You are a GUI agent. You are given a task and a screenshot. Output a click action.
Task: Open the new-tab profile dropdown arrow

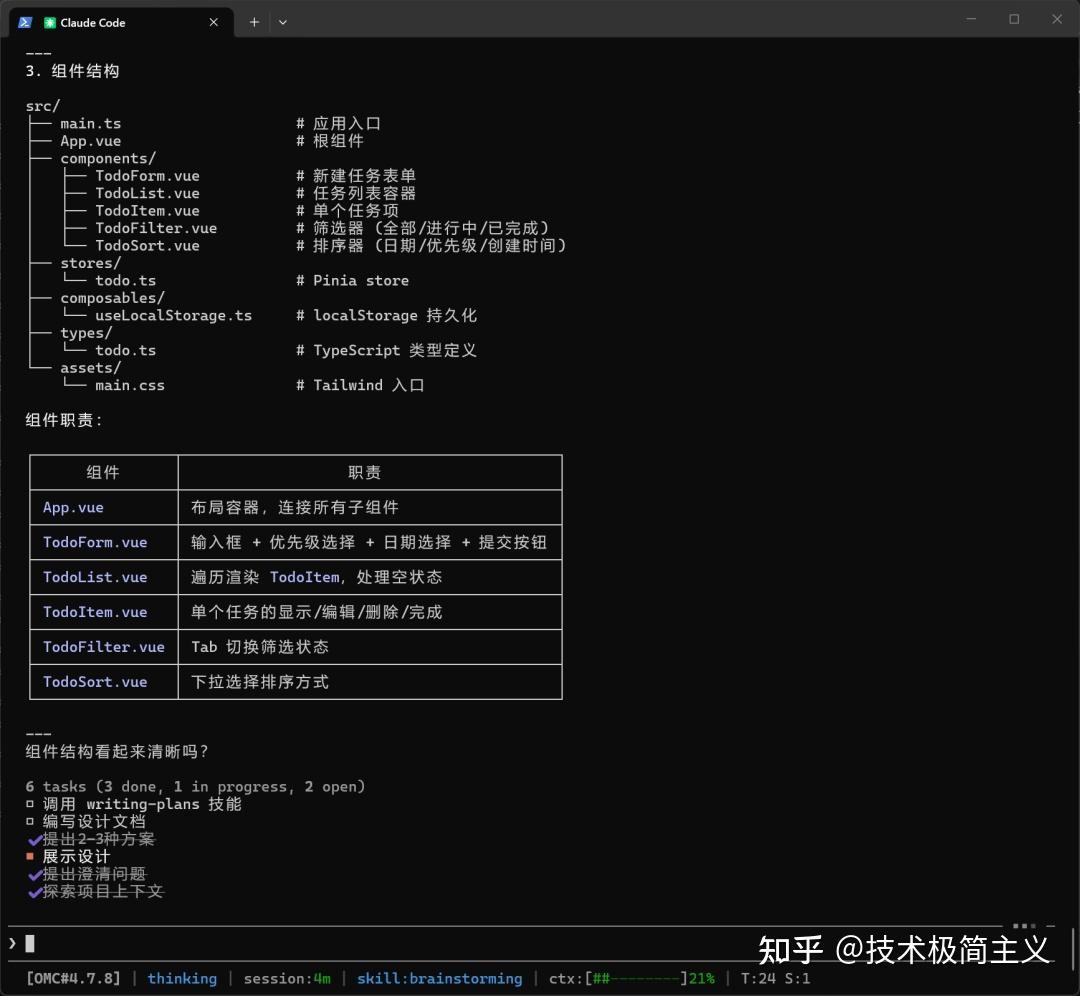282,22
